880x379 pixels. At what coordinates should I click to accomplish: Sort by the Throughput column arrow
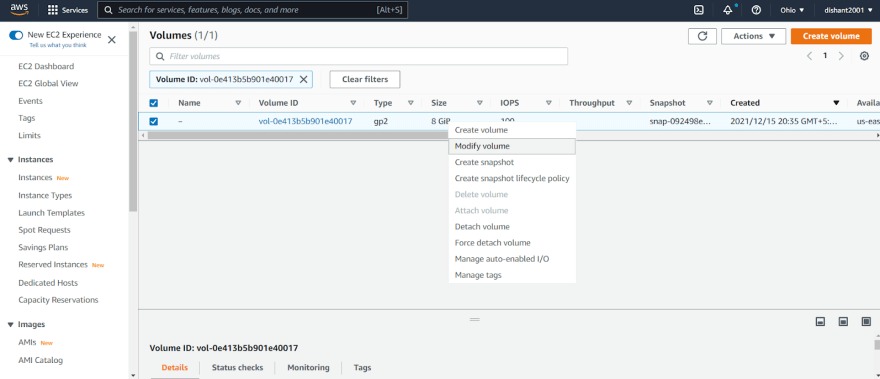click(x=629, y=103)
